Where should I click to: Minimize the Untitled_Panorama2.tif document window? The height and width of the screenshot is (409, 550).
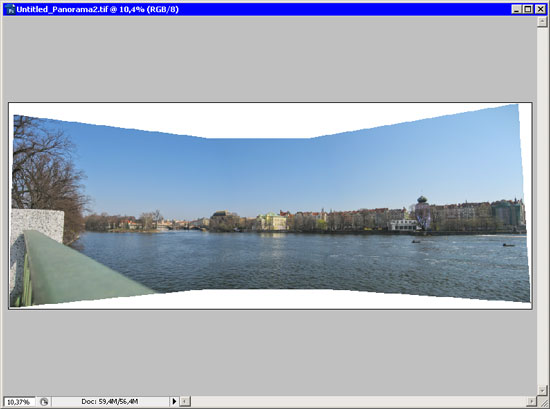pyautogui.click(x=516, y=9)
